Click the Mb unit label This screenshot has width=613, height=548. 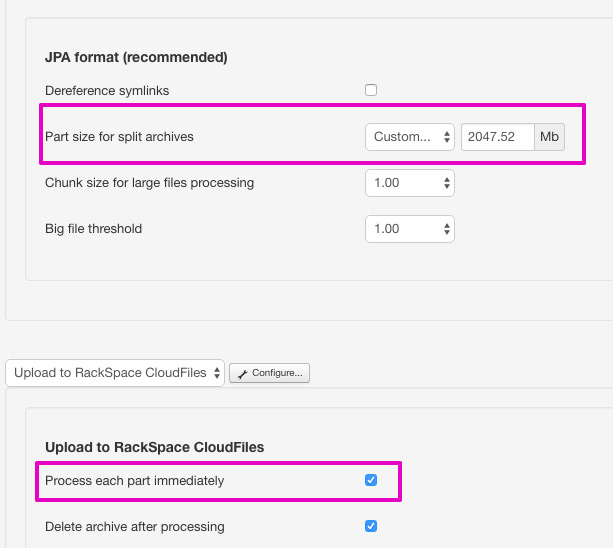(549, 137)
